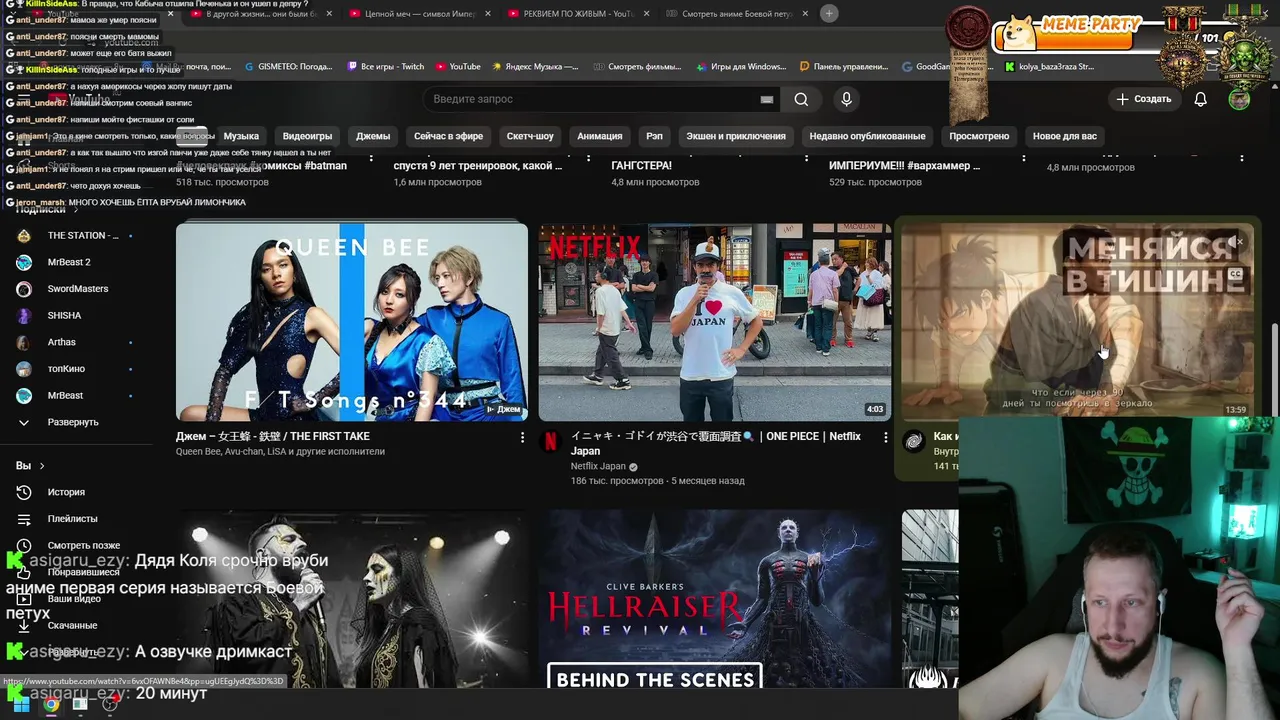Open SwordMasters channel avatar in subscriptions

point(24,289)
